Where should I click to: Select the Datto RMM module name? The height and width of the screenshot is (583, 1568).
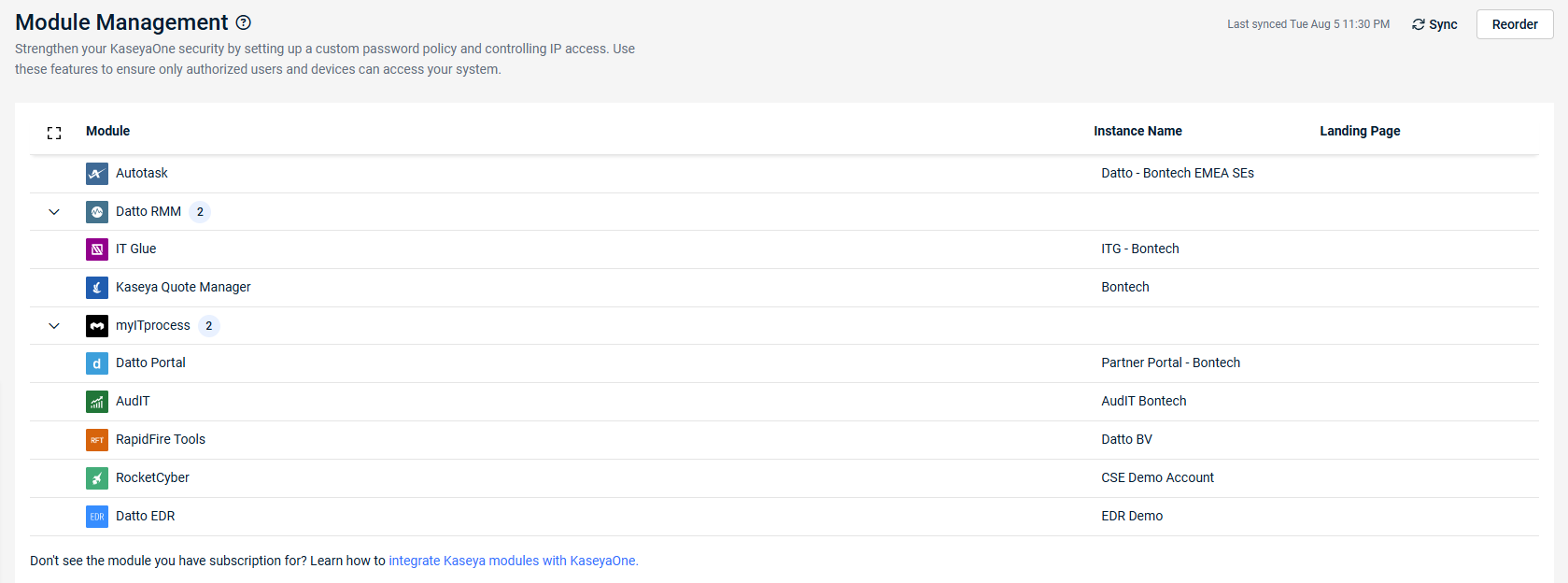click(x=148, y=211)
